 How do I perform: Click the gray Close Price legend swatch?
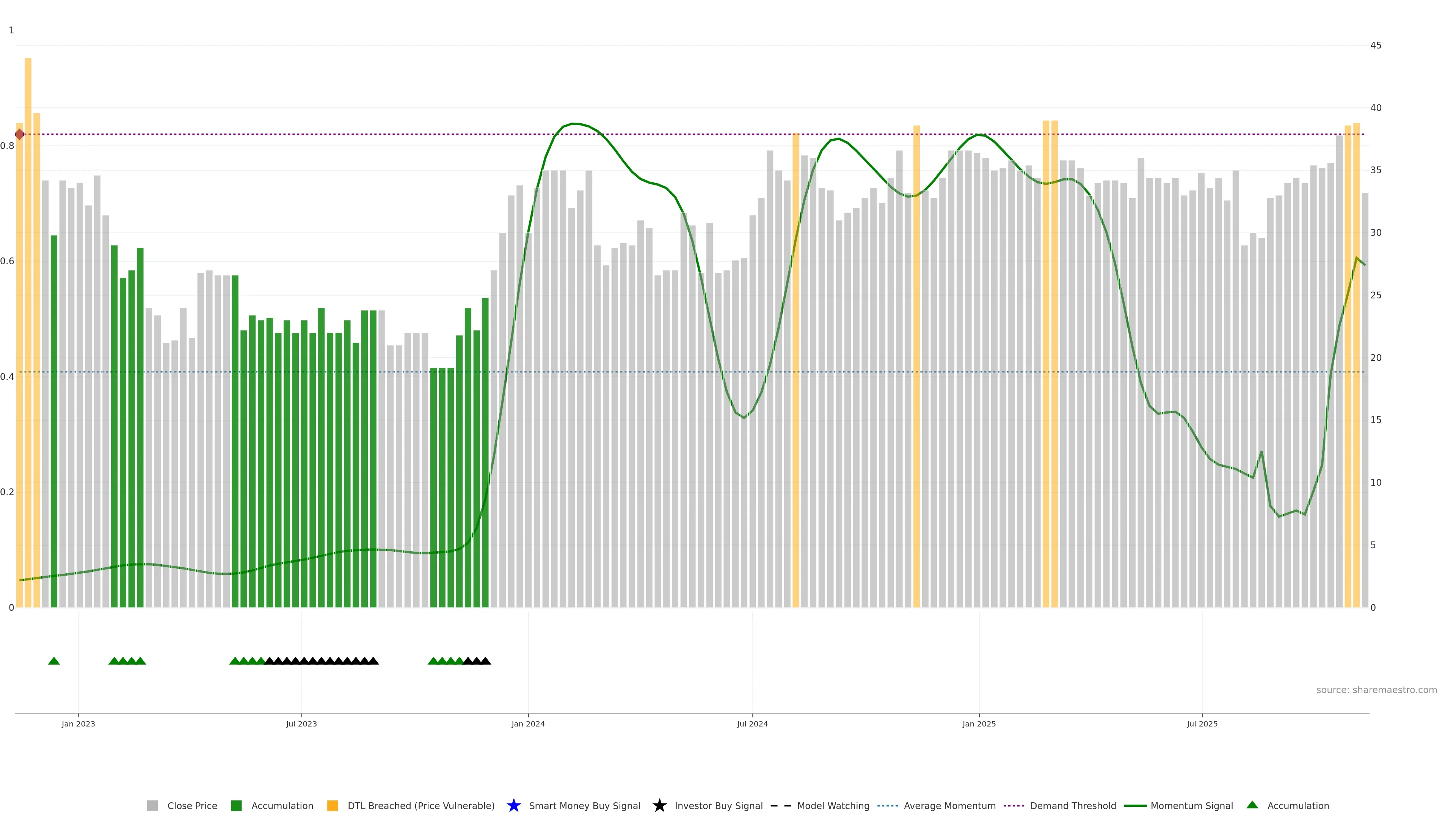pyautogui.click(x=152, y=805)
